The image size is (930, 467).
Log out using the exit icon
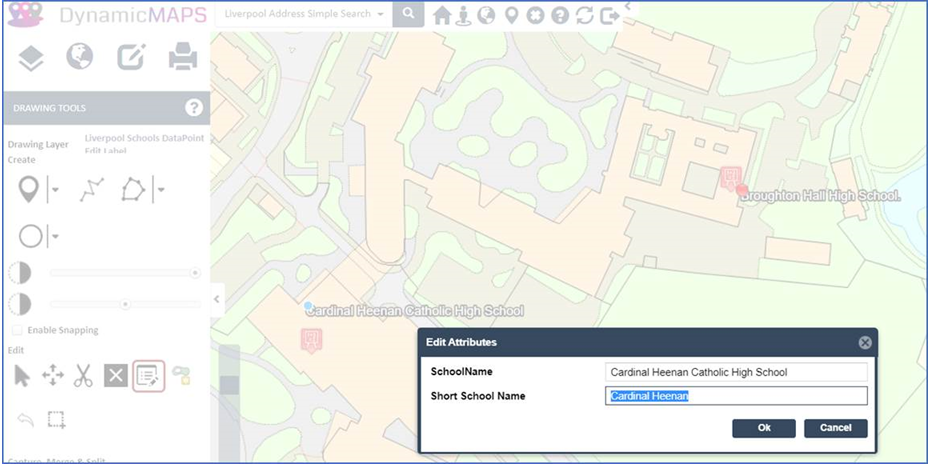click(610, 15)
